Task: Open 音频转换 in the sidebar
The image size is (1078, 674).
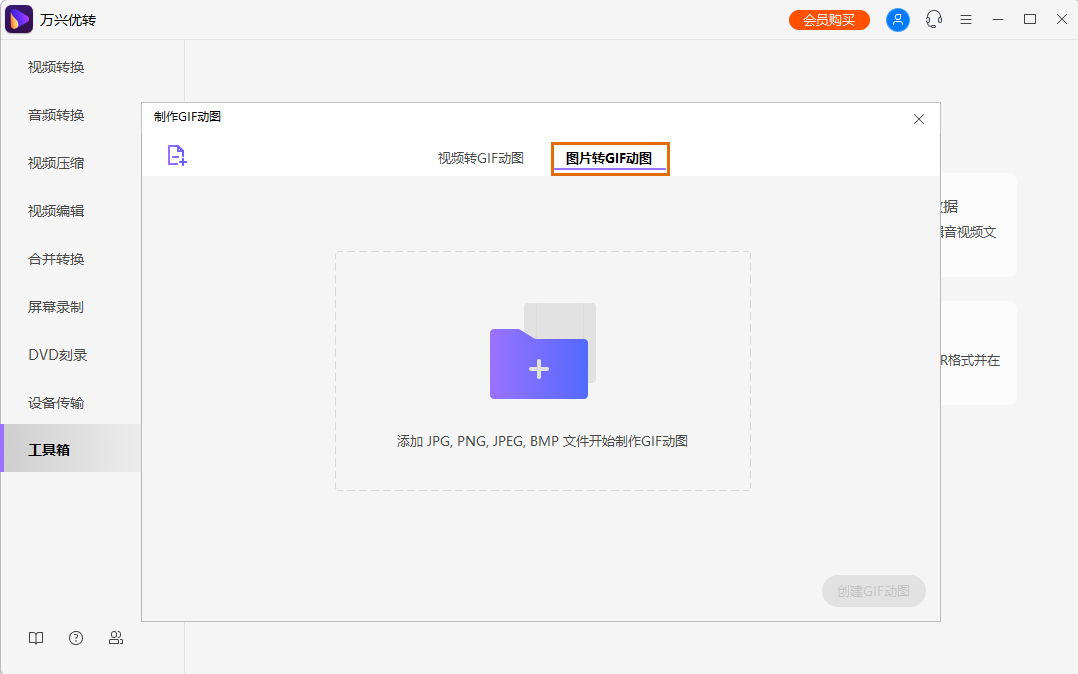Action: click(56, 115)
